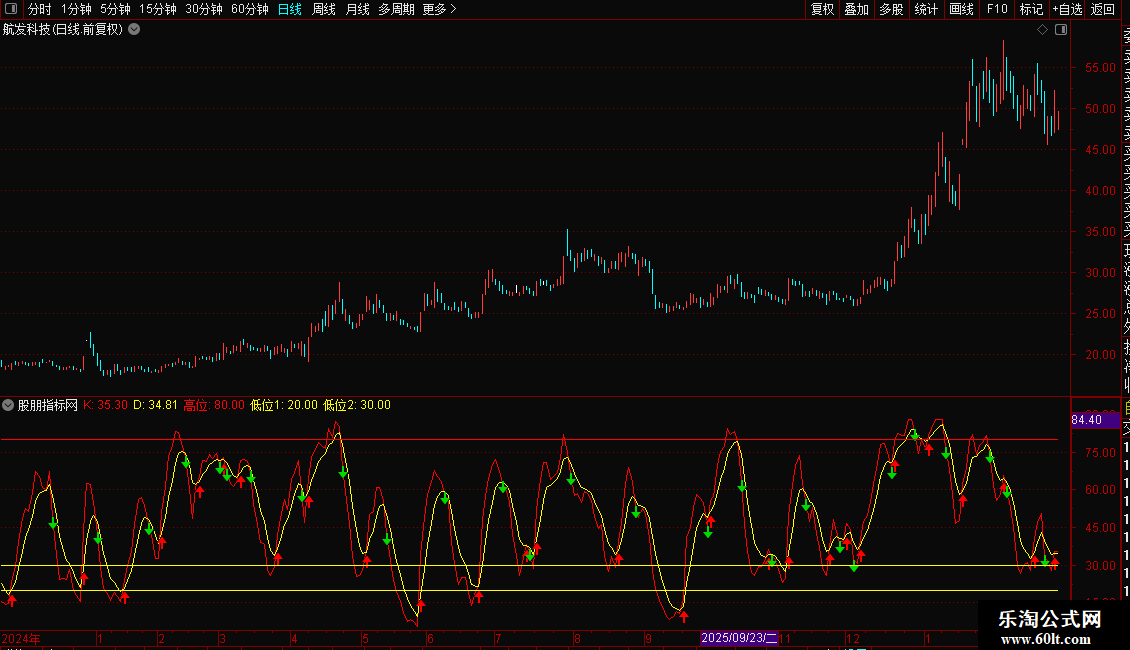Expand the 航发科技 chart title dropdown

point(134,30)
